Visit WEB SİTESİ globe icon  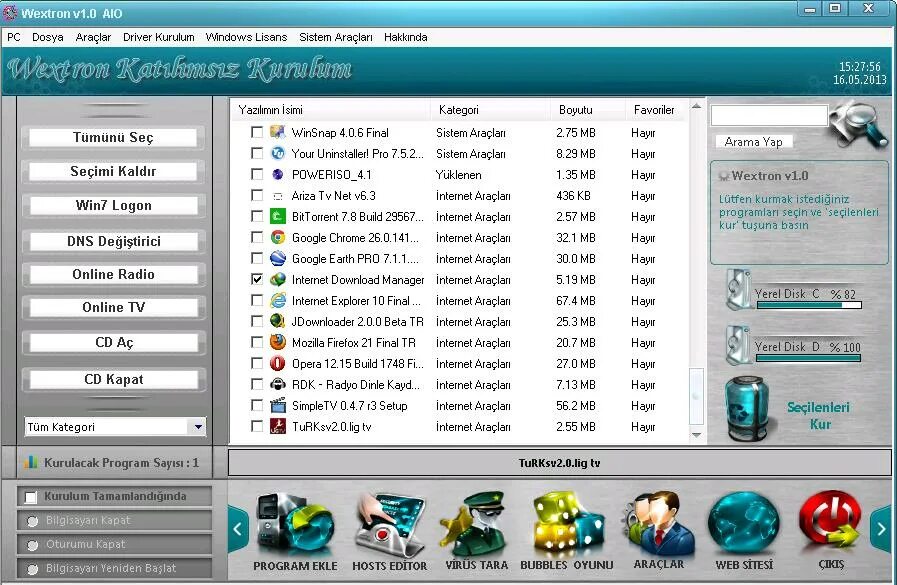point(744,523)
